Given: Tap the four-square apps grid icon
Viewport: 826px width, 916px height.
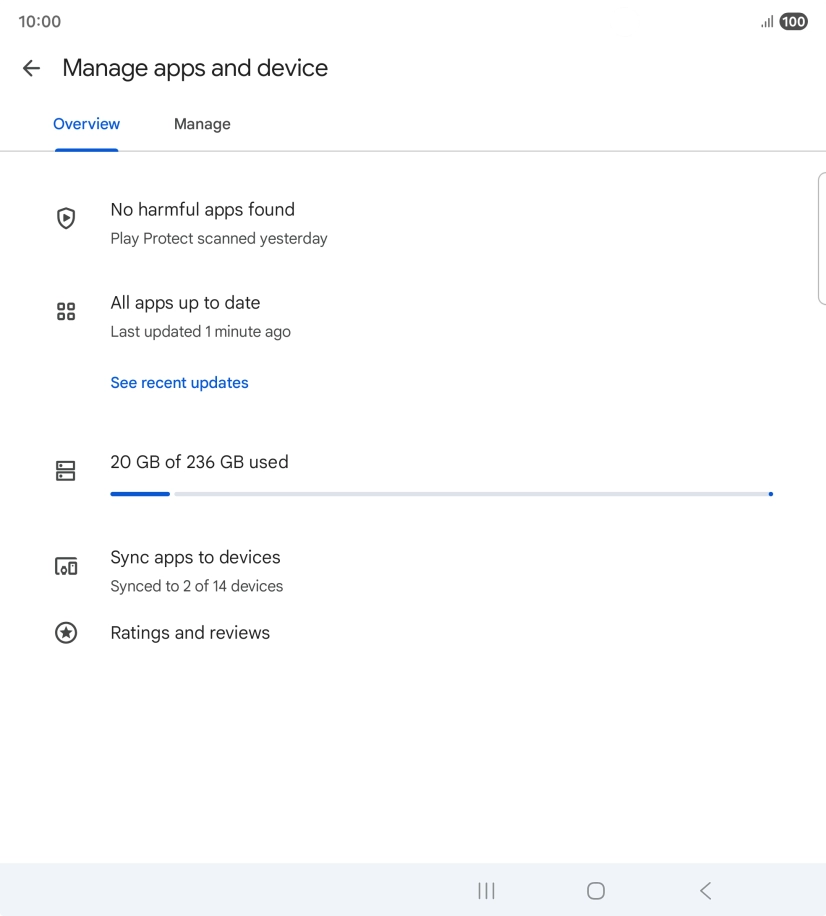Looking at the screenshot, I should pos(66,311).
